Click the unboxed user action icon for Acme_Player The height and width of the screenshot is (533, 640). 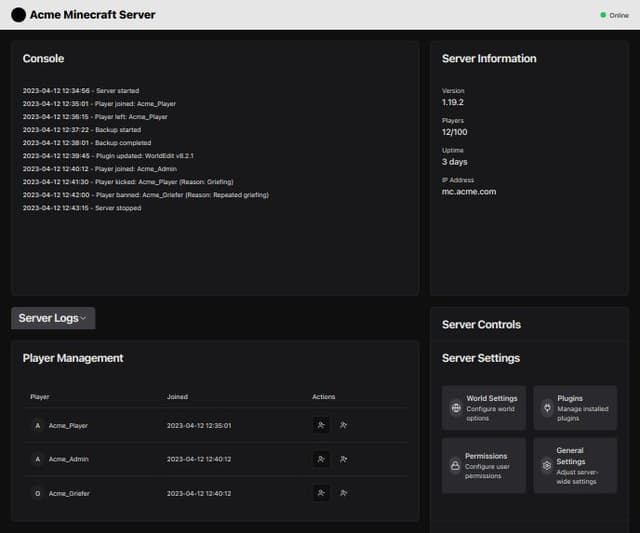tap(344, 425)
